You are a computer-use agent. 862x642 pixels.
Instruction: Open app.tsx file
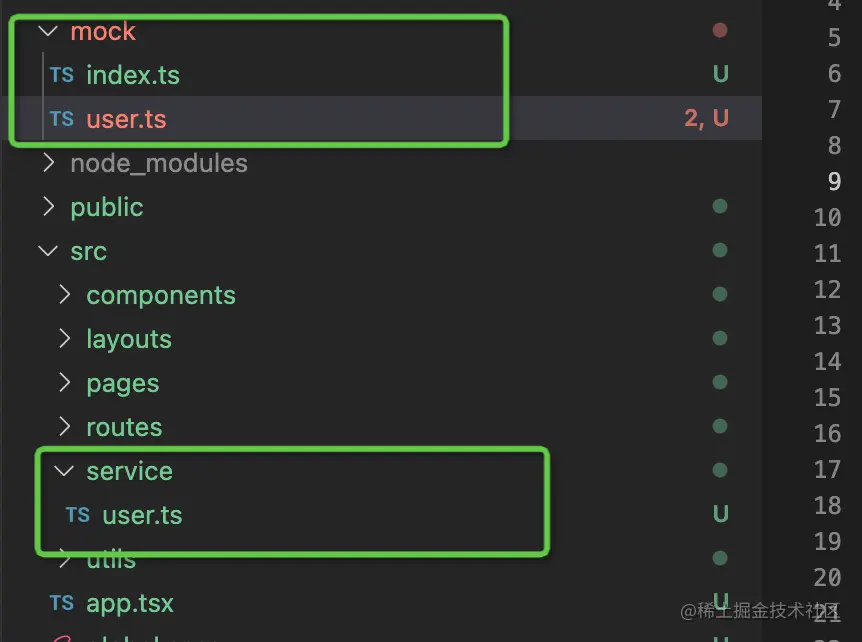[x=130, y=604]
